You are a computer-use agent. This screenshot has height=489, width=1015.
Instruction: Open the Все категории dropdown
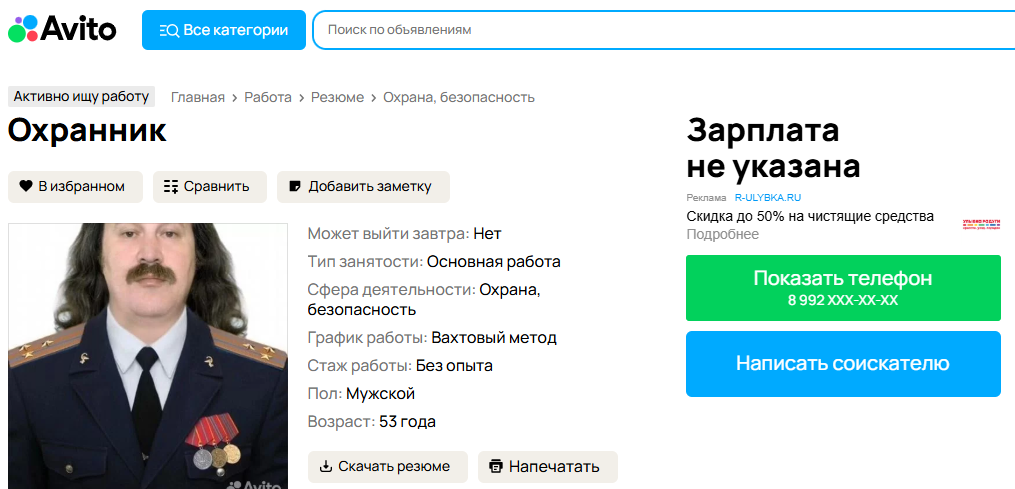tap(223, 30)
